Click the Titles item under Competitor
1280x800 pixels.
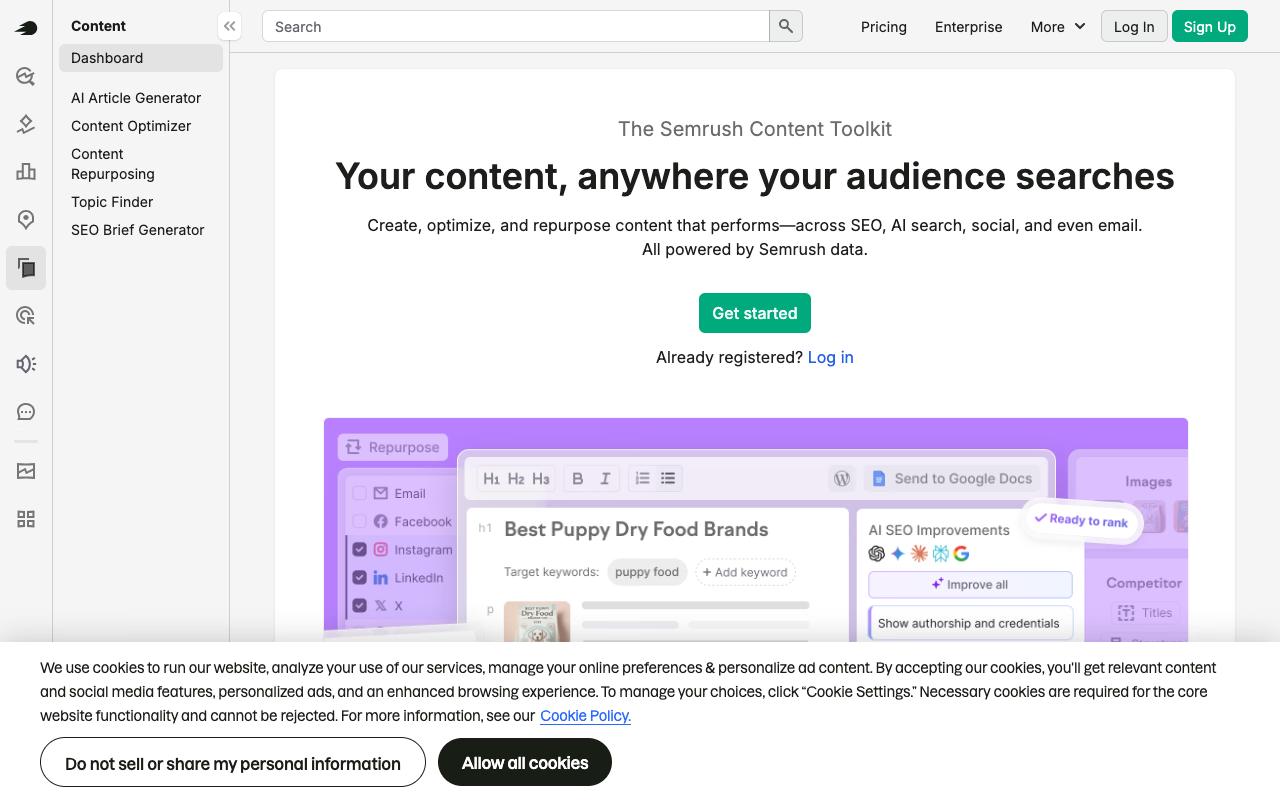pyautogui.click(x=1145, y=613)
